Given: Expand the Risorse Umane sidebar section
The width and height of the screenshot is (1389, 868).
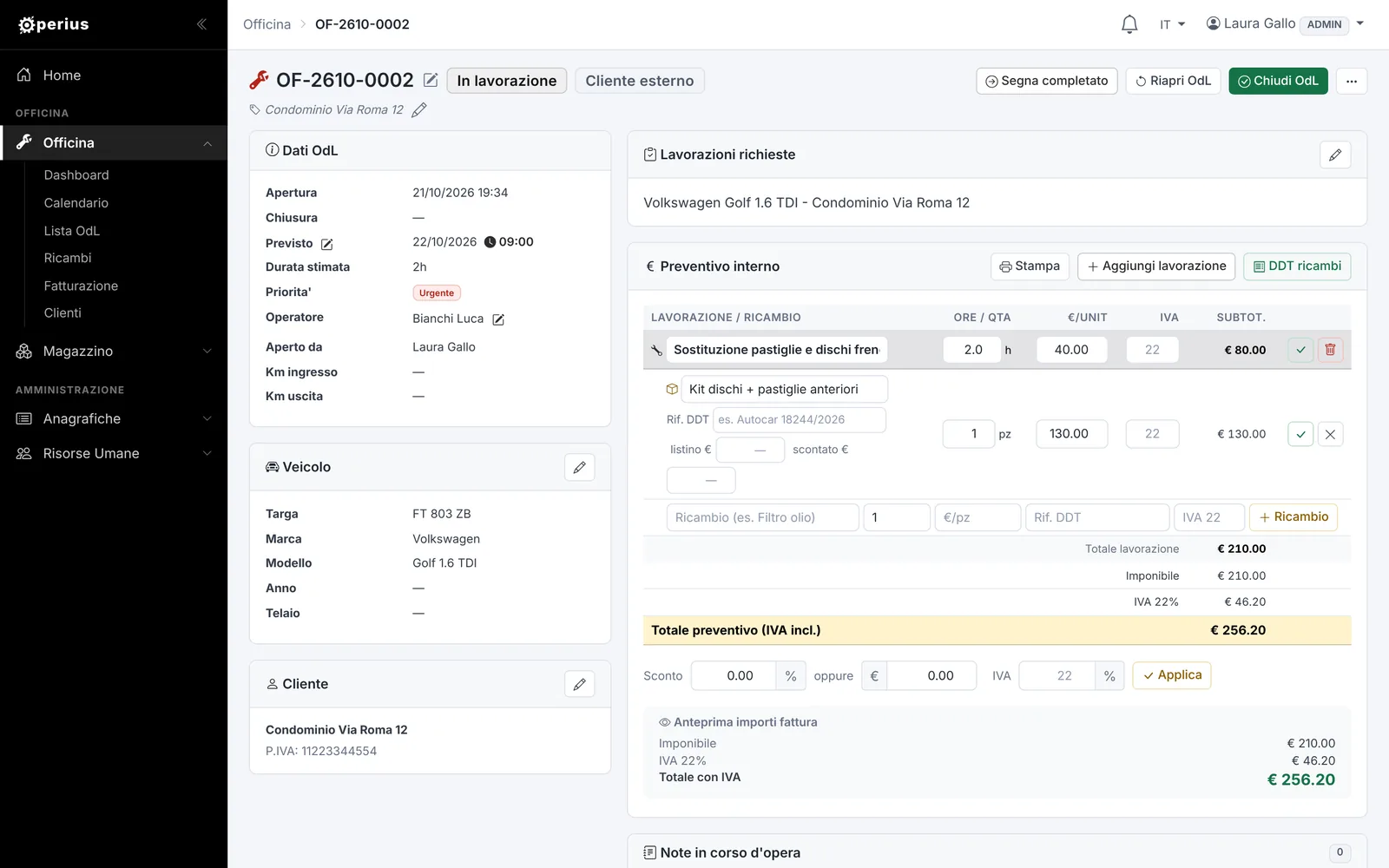Looking at the screenshot, I should click(x=207, y=454).
